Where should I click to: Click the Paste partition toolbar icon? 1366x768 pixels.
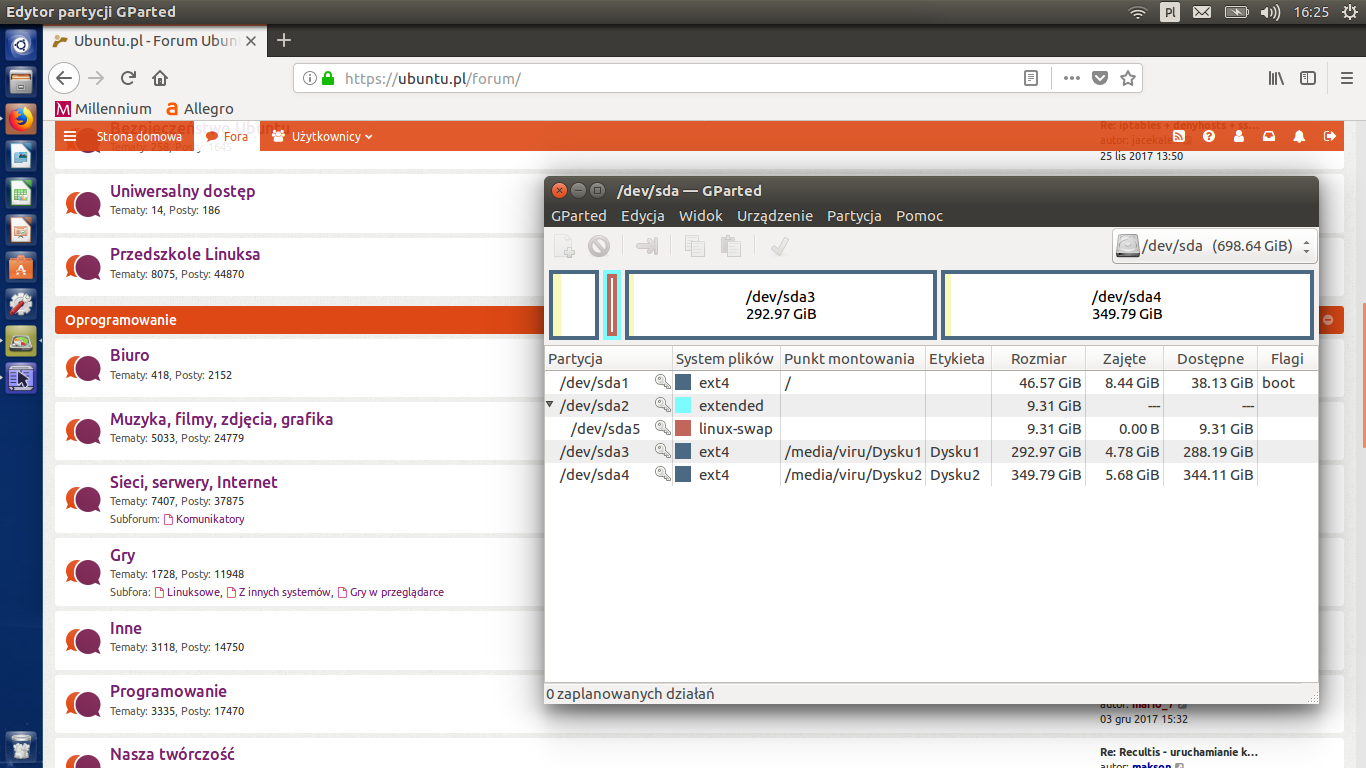coord(731,246)
